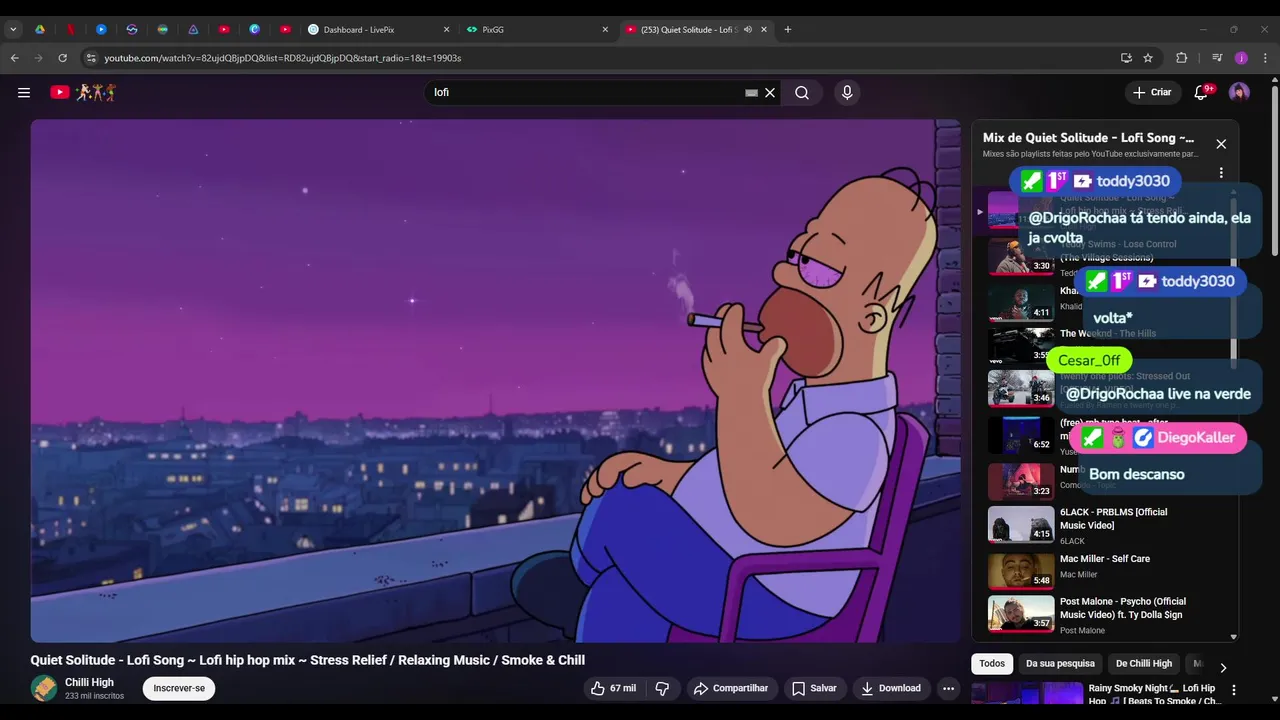This screenshot has height=720, width=1280.
Task: Run search with magnifier button
Action: click(802, 92)
